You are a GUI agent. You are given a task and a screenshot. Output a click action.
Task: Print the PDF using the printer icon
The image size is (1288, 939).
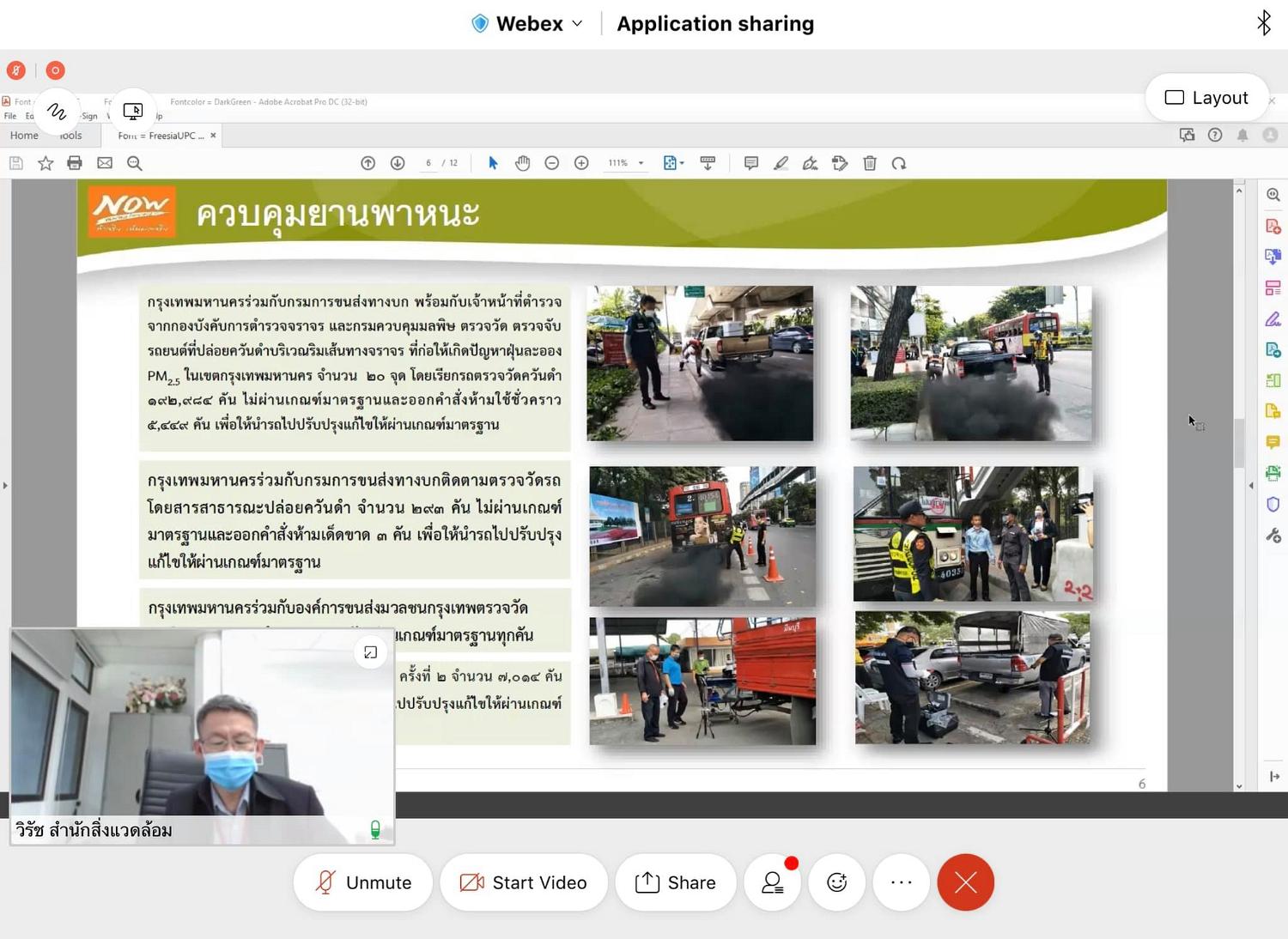[x=75, y=163]
